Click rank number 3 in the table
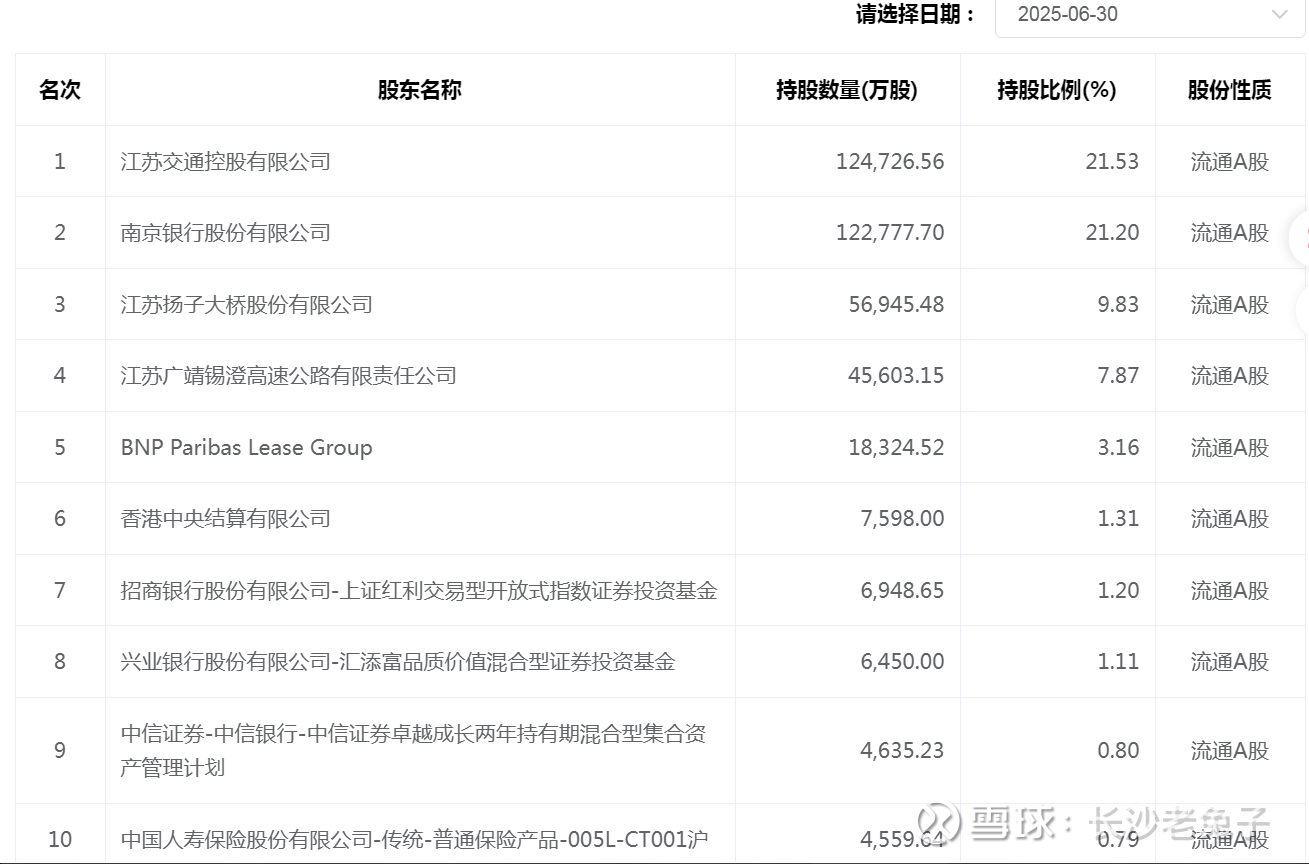Image resolution: width=1309 pixels, height=864 pixels. point(60,304)
